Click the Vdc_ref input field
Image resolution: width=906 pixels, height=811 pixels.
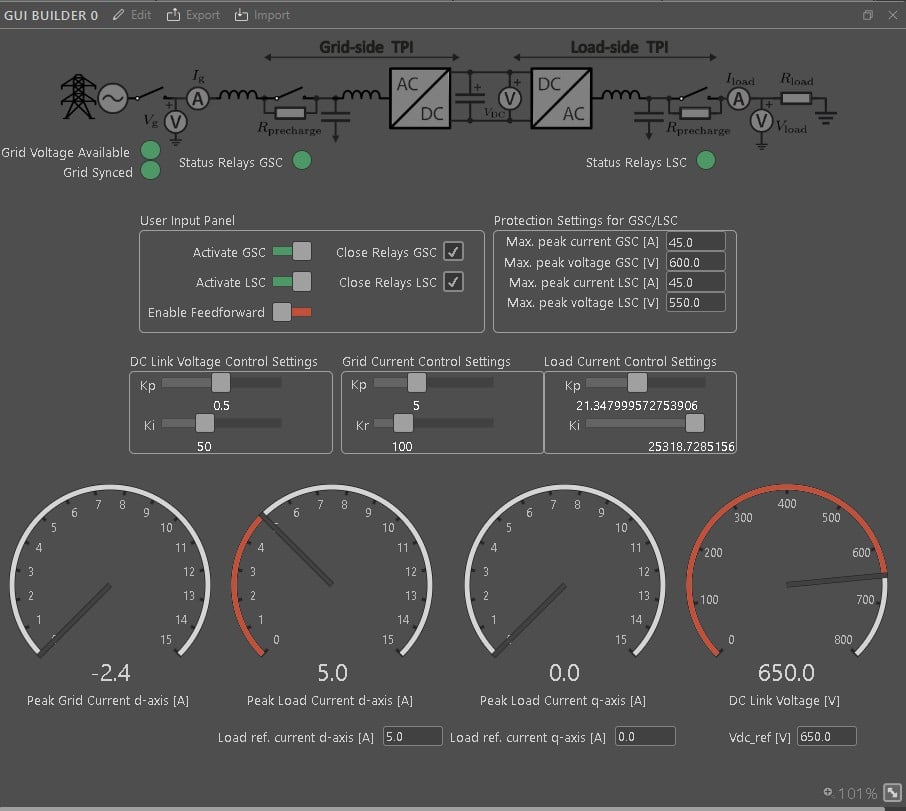(826, 737)
